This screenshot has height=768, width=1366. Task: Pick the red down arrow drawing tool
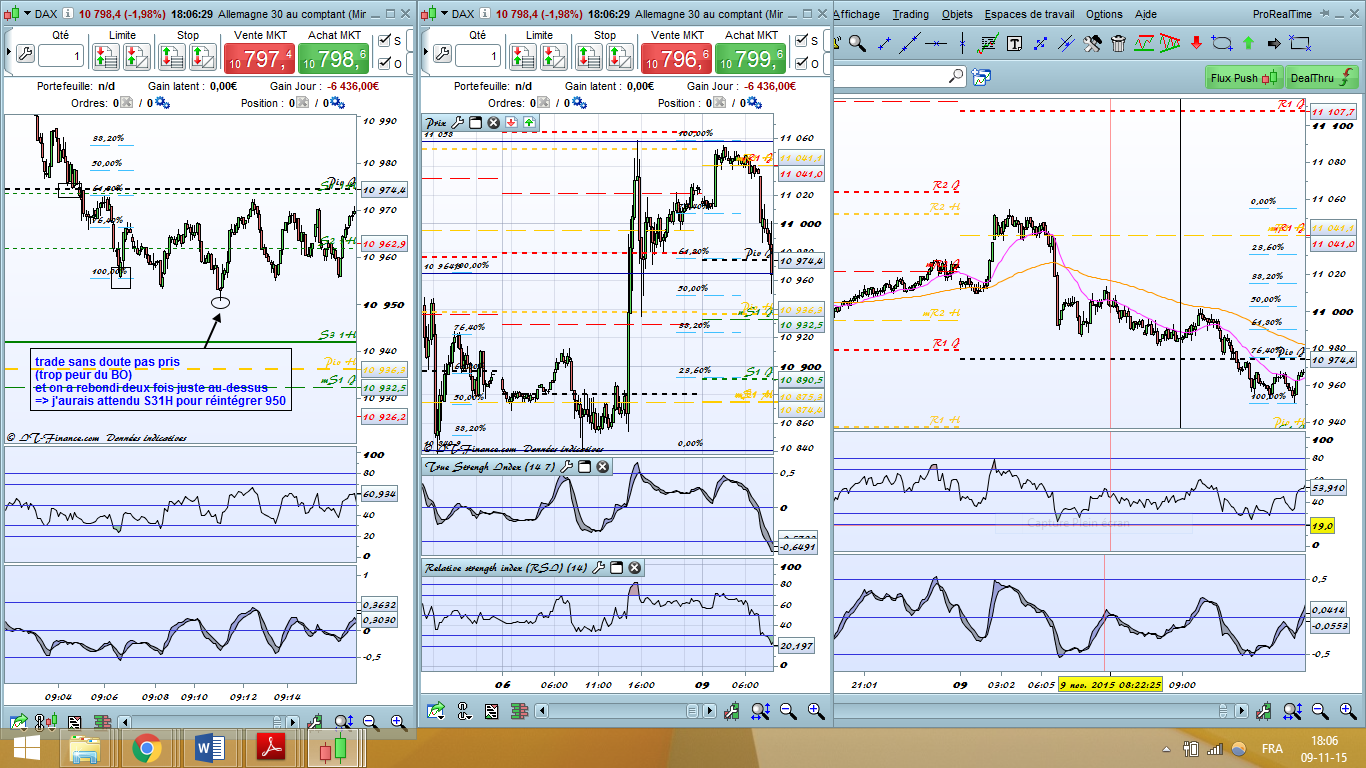click(1196, 43)
